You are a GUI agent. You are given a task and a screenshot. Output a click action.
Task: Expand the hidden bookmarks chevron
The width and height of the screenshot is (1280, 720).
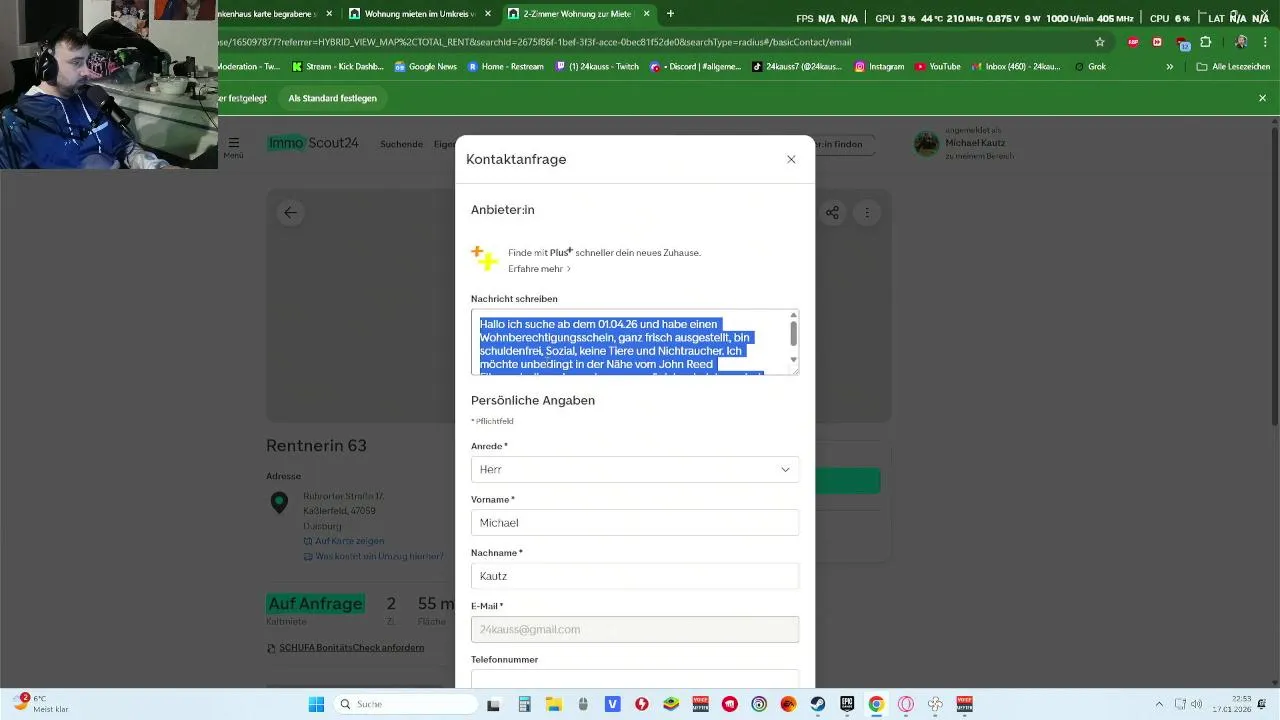pyautogui.click(x=1169, y=67)
